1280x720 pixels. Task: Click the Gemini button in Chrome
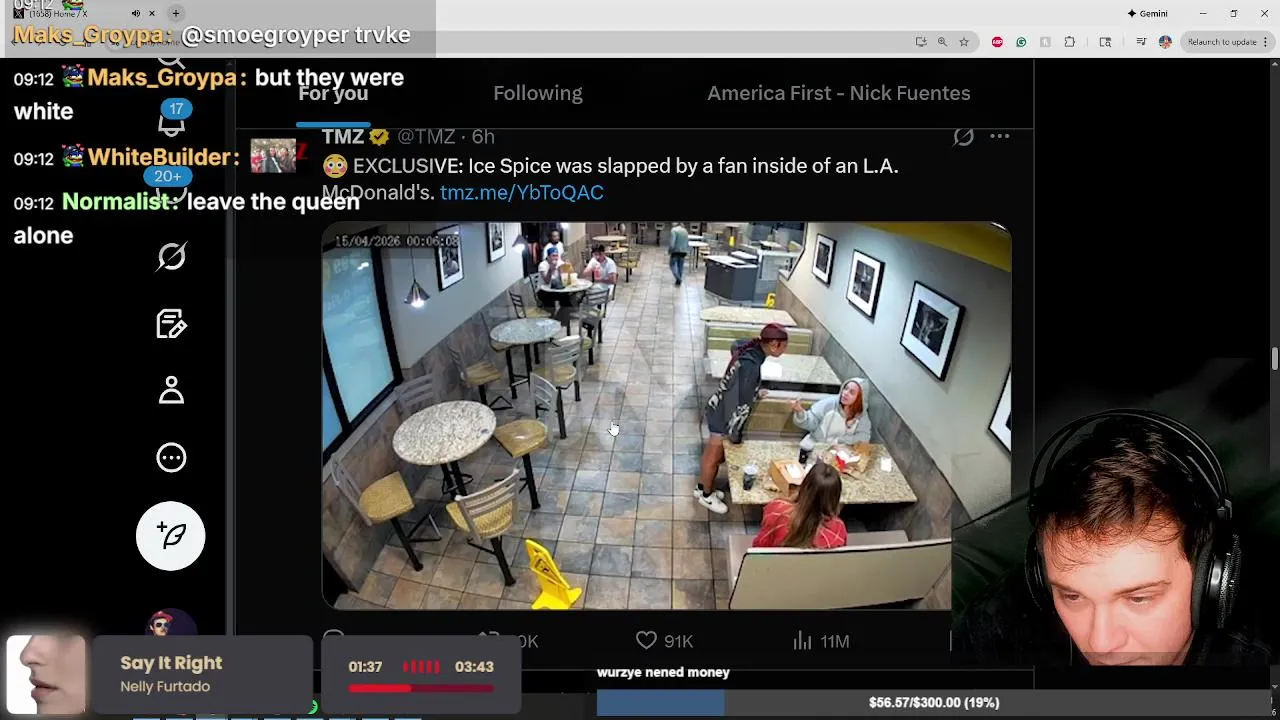click(x=1147, y=14)
